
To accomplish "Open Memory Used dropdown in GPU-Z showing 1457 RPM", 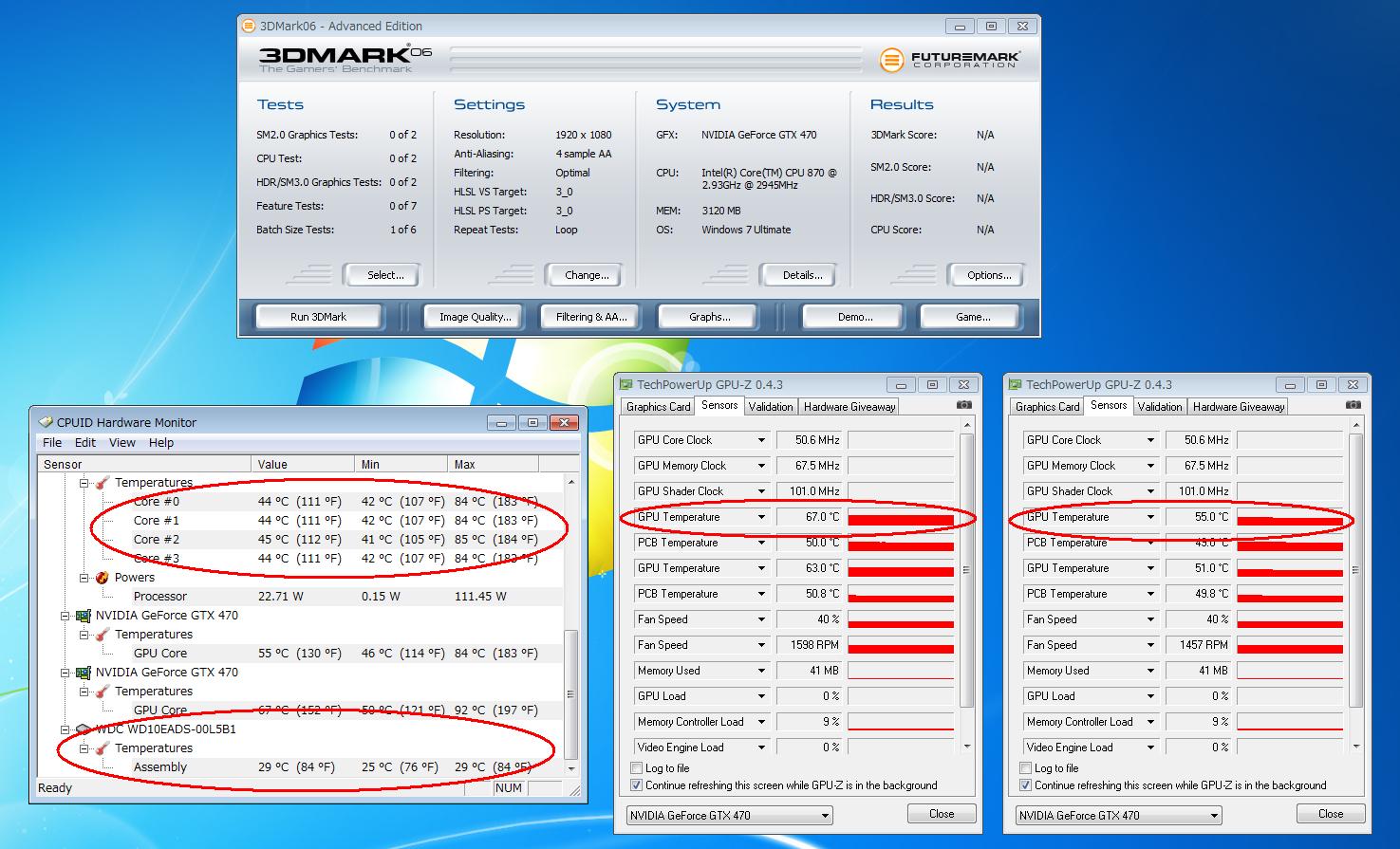I will pyautogui.click(x=1150, y=671).
